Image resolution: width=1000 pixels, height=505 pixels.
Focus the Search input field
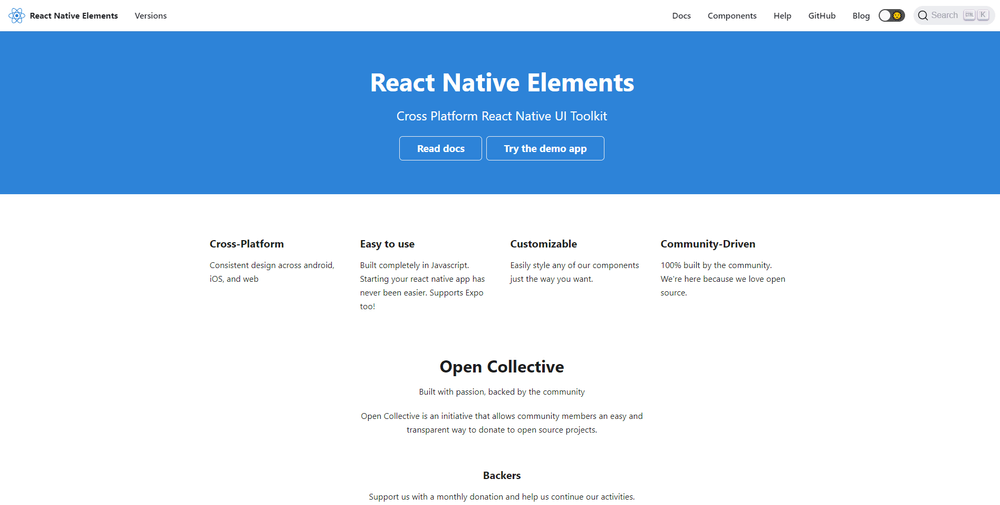point(944,16)
